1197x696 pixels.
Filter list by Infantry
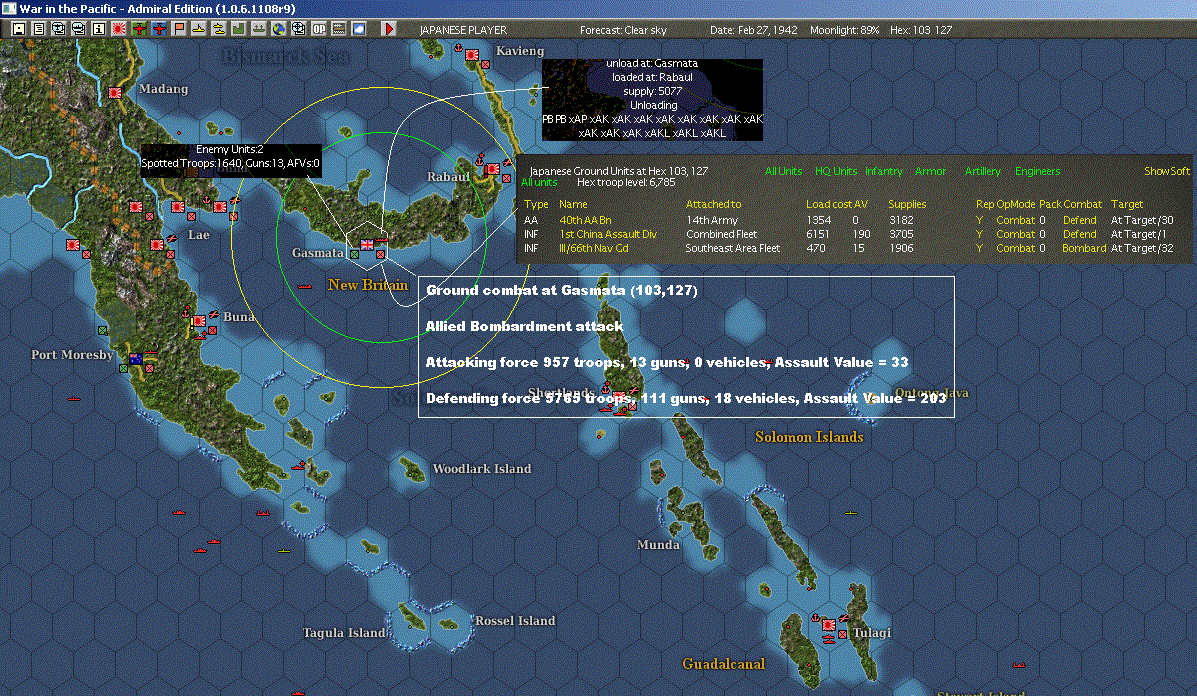[883, 171]
